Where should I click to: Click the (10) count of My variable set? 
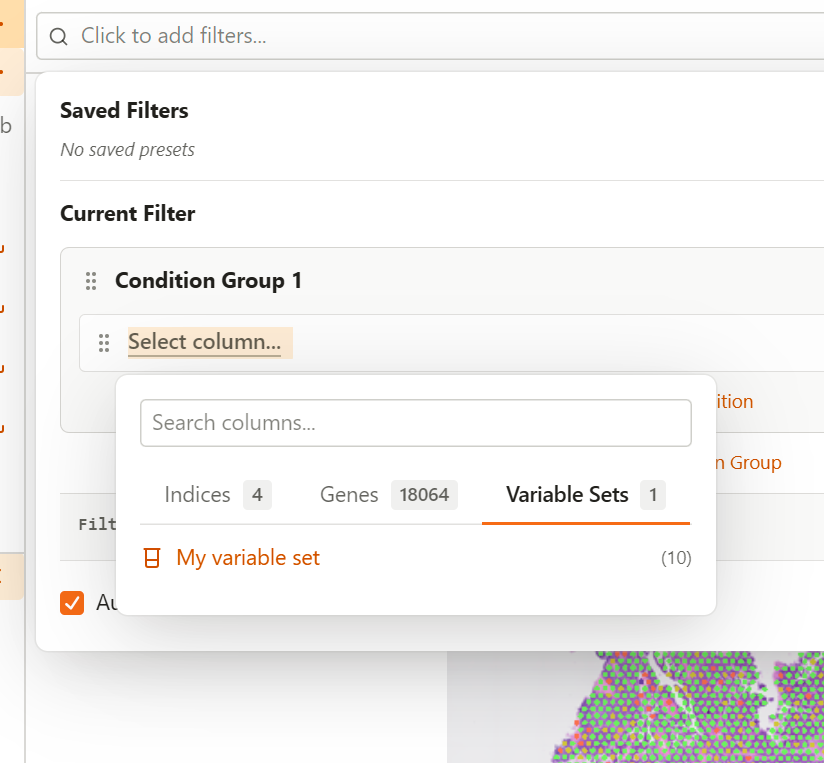click(x=676, y=558)
